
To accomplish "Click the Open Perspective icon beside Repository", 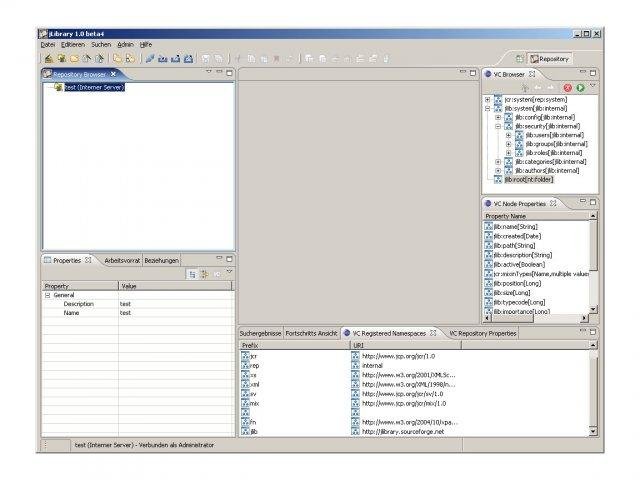I will pyautogui.click(x=519, y=59).
